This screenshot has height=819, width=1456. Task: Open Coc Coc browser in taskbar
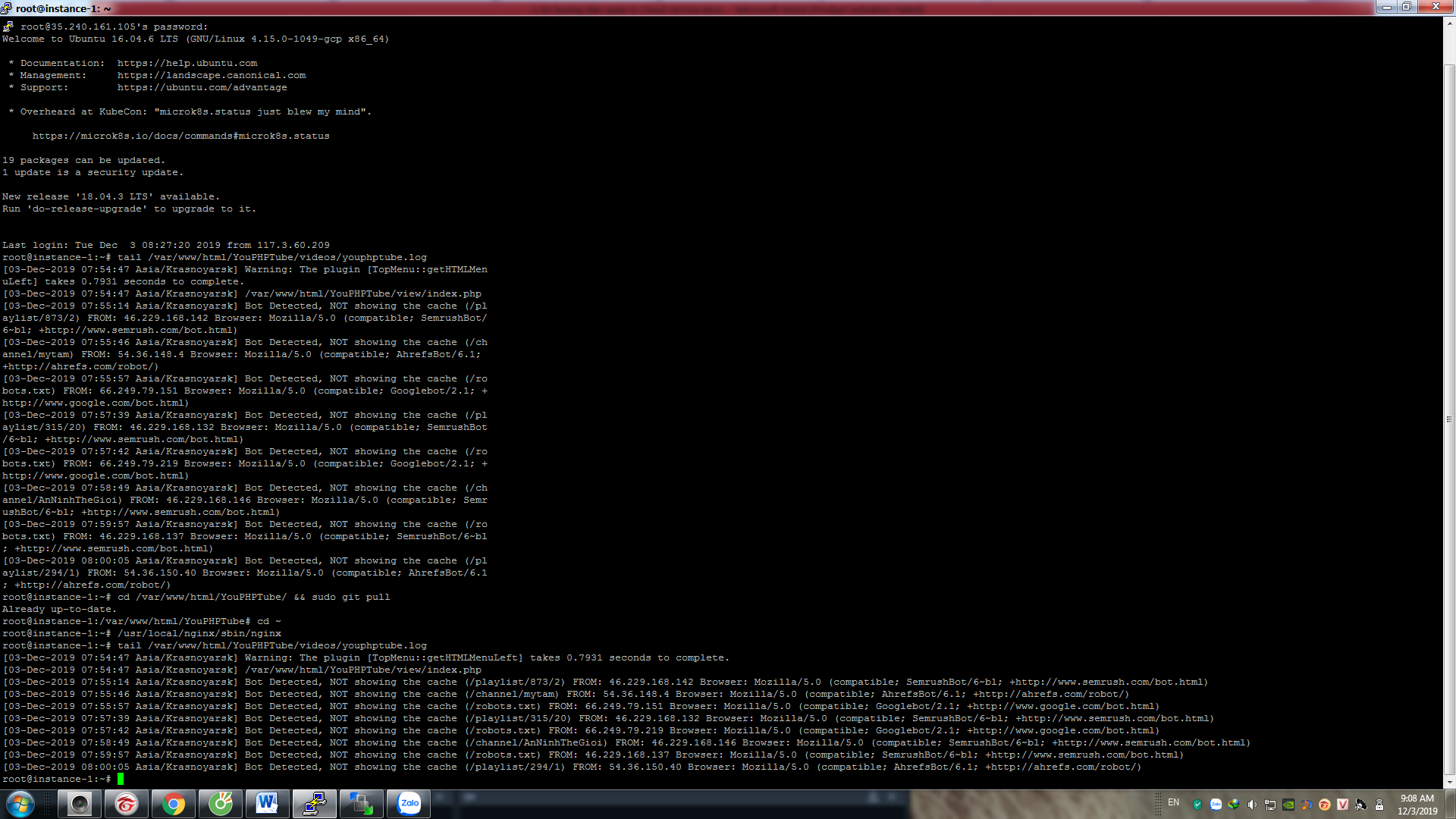[220, 804]
